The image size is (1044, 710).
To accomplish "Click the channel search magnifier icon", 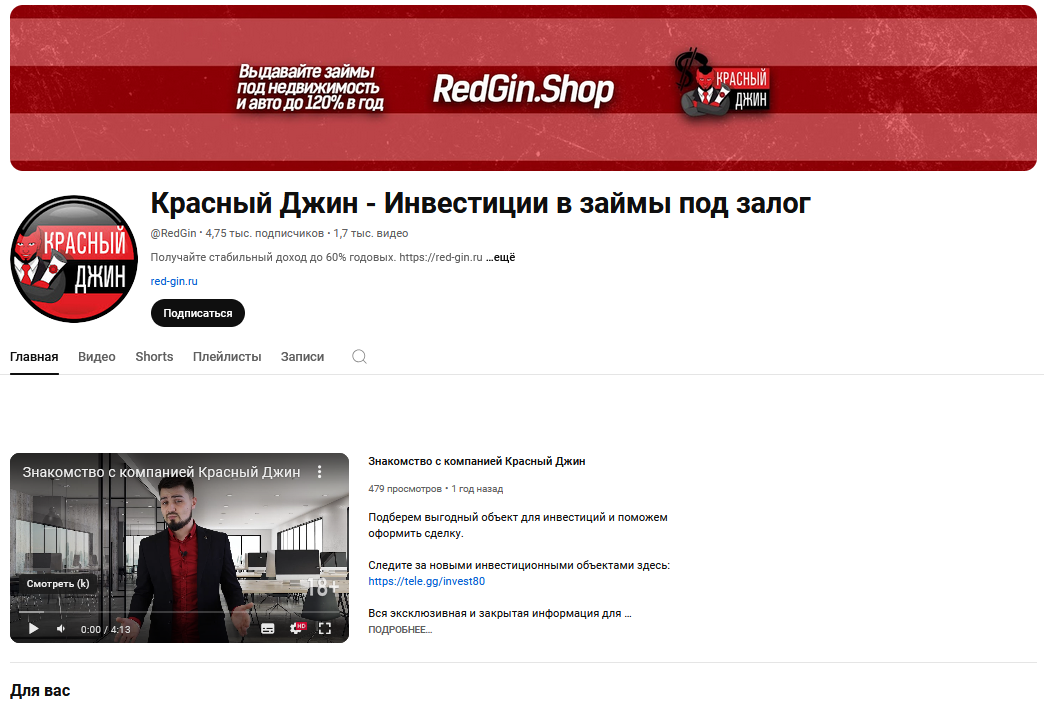I will pyautogui.click(x=360, y=357).
